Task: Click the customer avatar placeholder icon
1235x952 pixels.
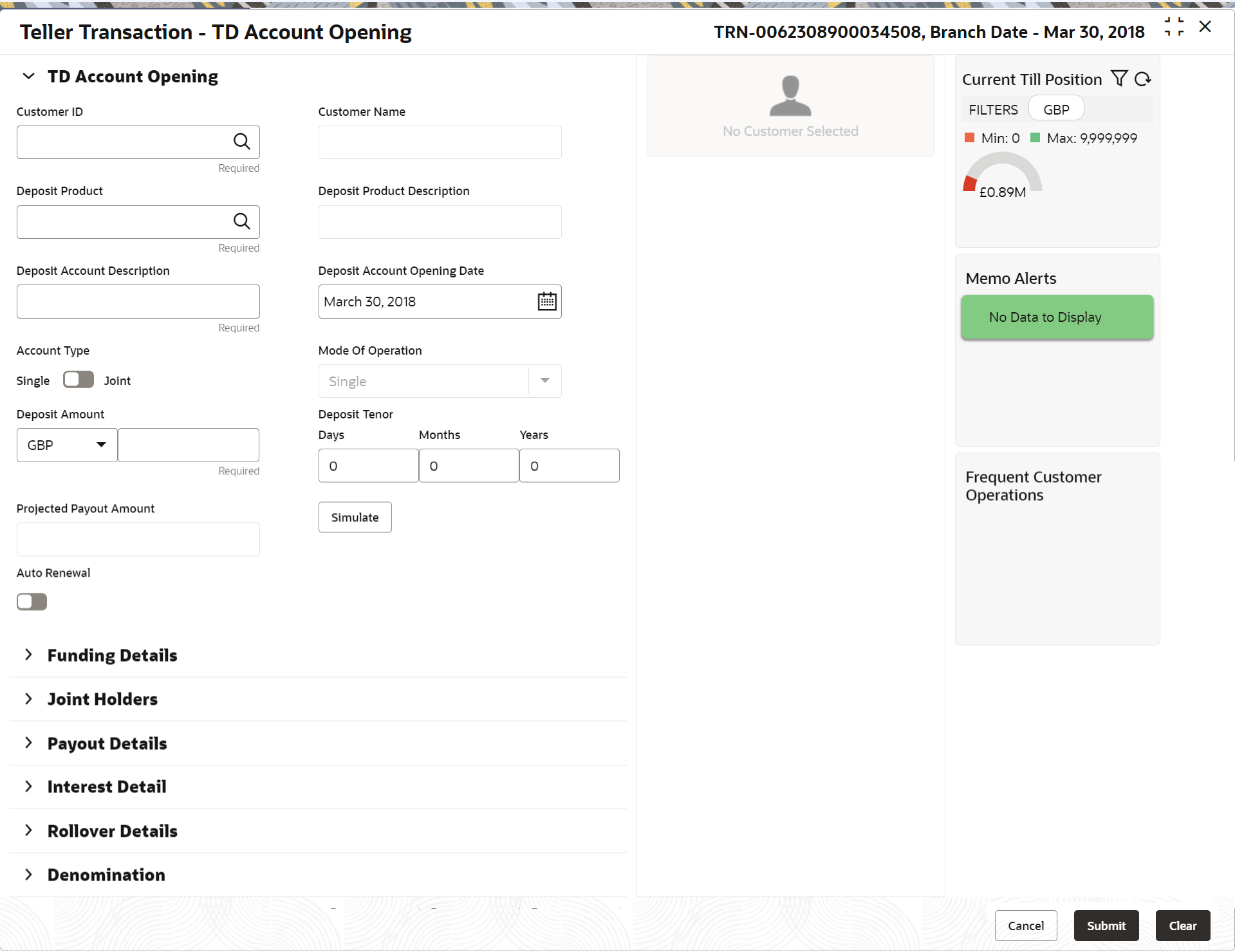Action: [790, 96]
